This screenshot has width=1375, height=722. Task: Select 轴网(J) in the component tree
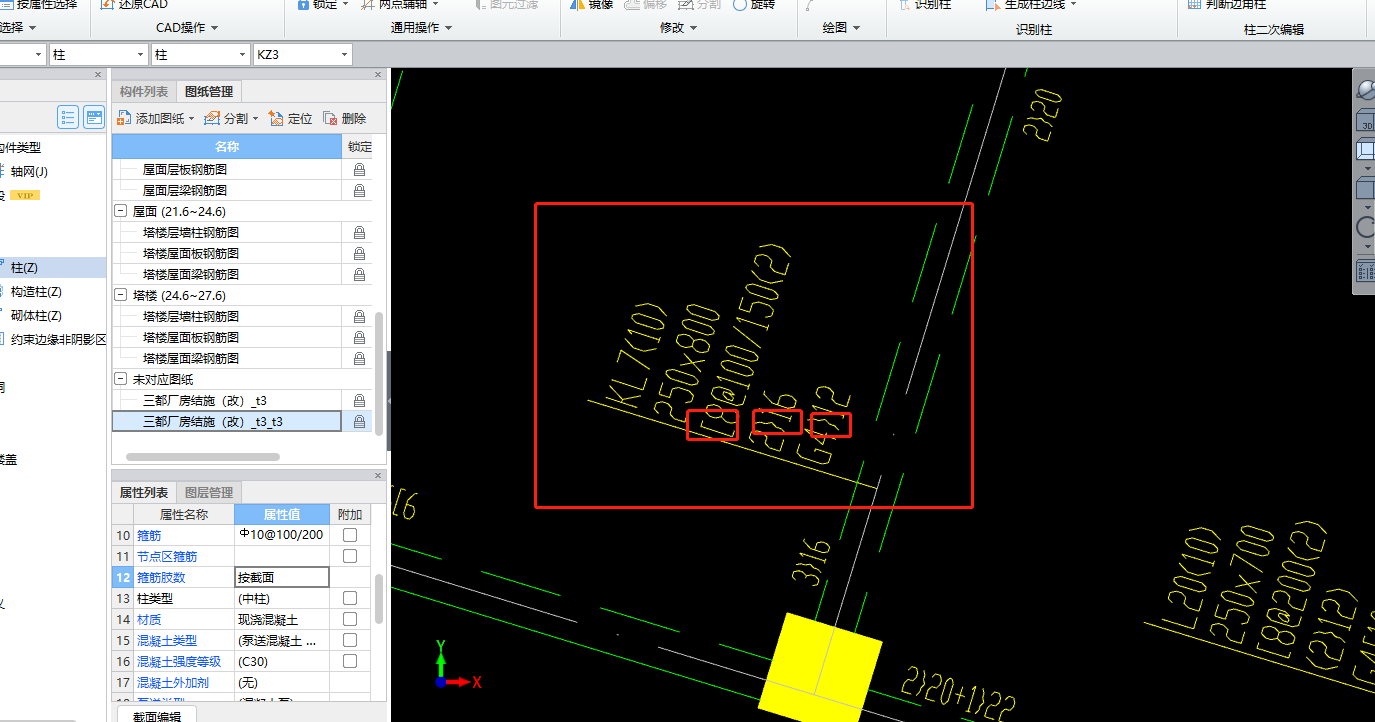point(29,172)
